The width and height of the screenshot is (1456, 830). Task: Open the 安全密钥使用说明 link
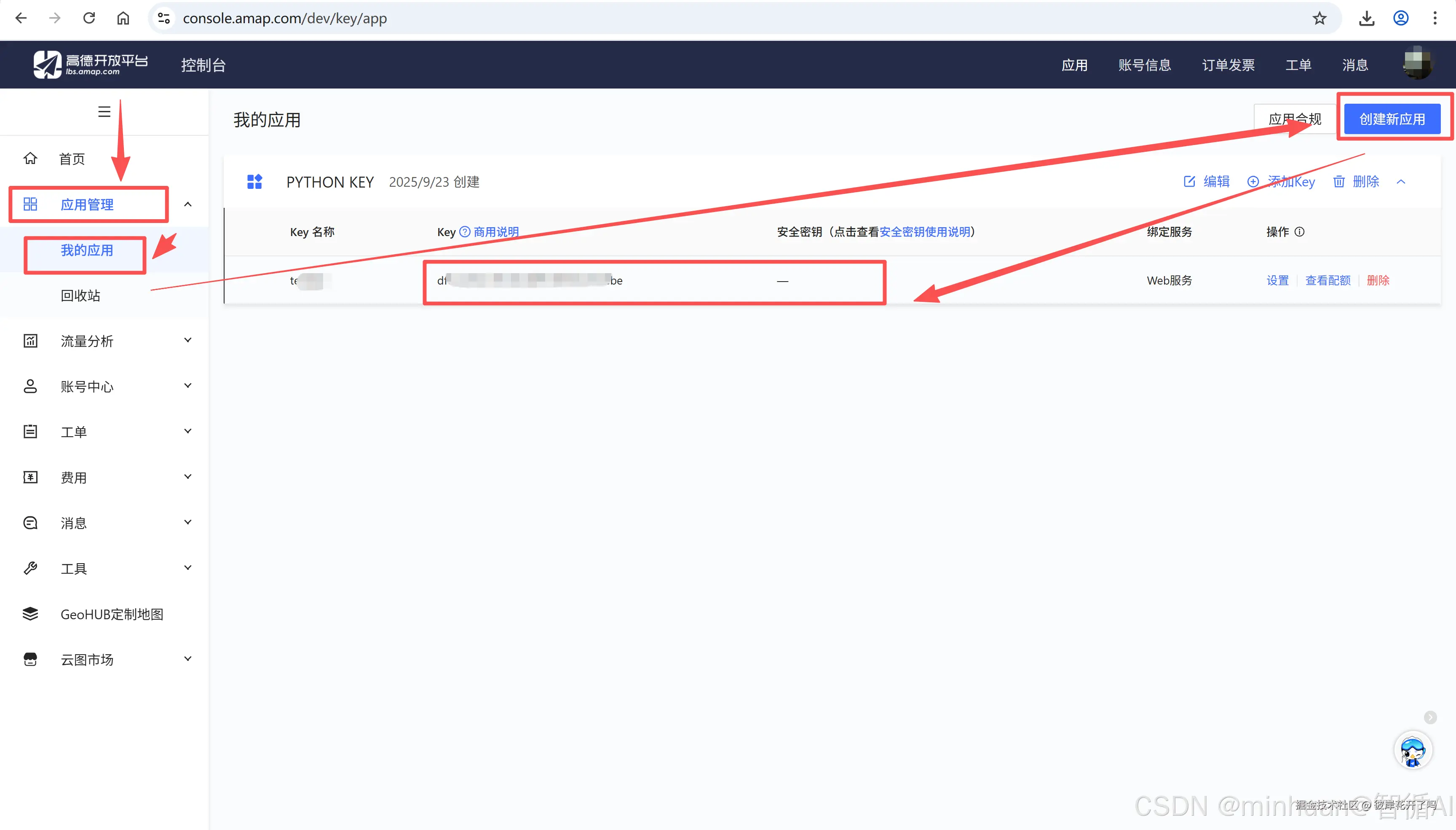point(924,232)
